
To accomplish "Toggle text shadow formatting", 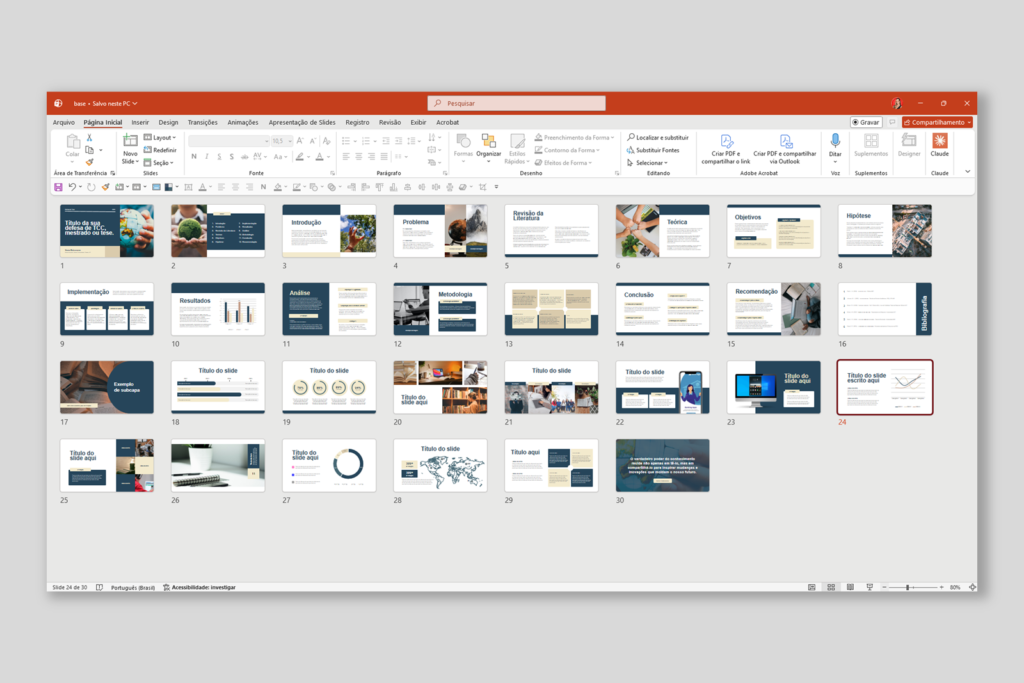I will tap(232, 157).
